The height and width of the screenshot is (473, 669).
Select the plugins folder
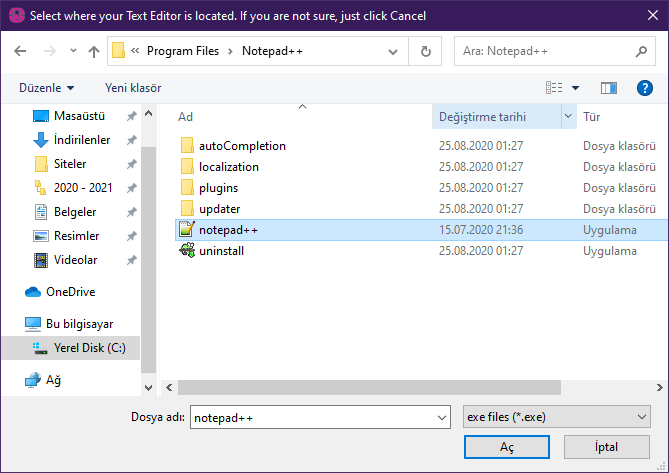tap(218, 188)
